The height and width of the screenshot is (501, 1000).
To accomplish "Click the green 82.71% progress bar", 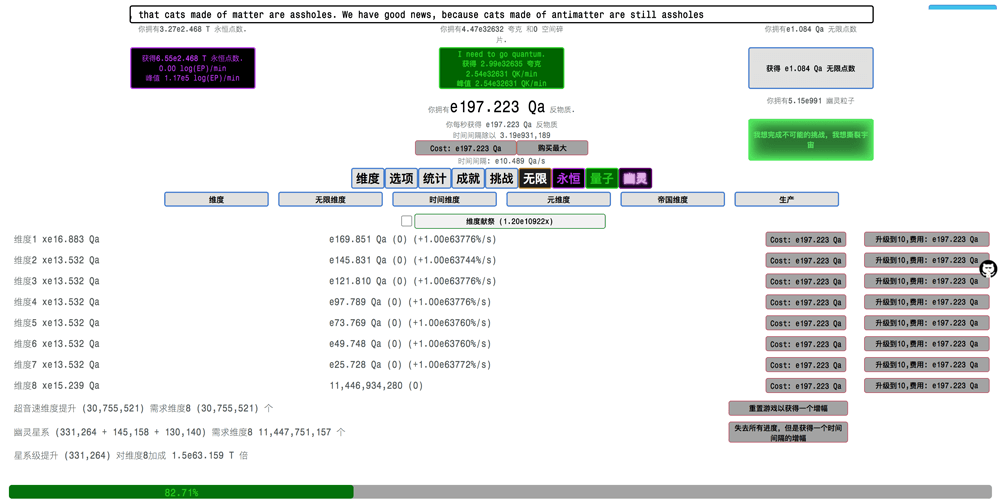I will point(181,492).
